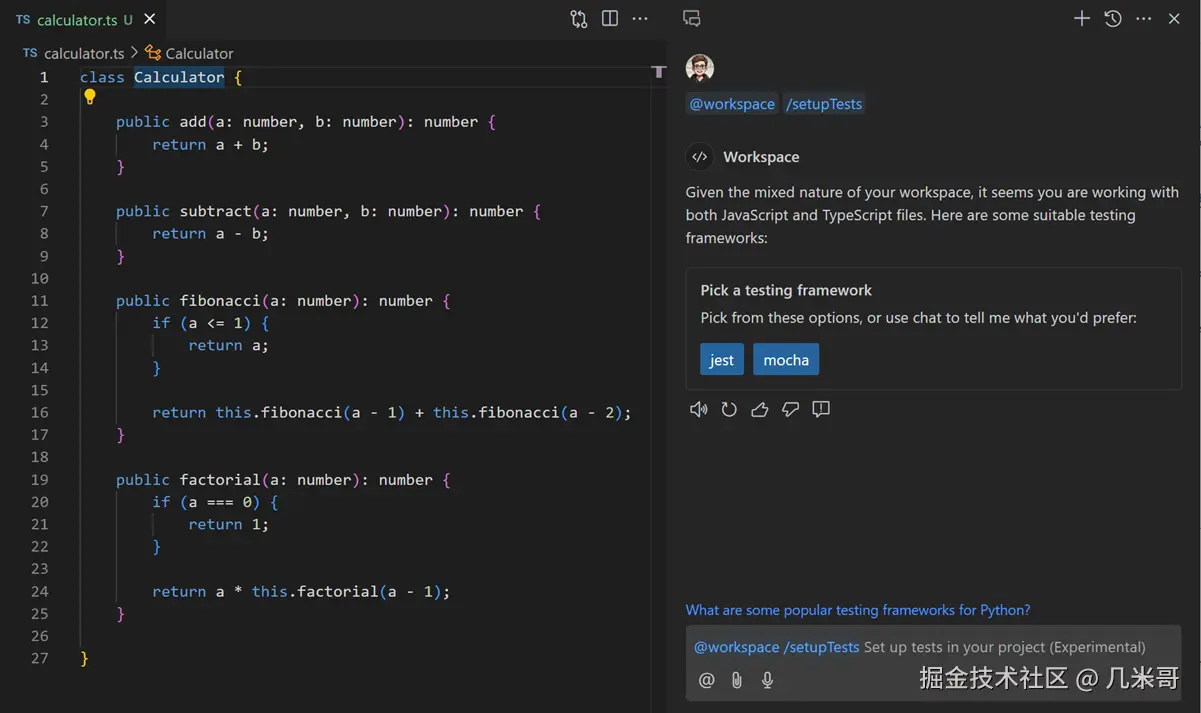Click the Calculator class name on line 1
The height and width of the screenshot is (713, 1201).
[179, 77]
